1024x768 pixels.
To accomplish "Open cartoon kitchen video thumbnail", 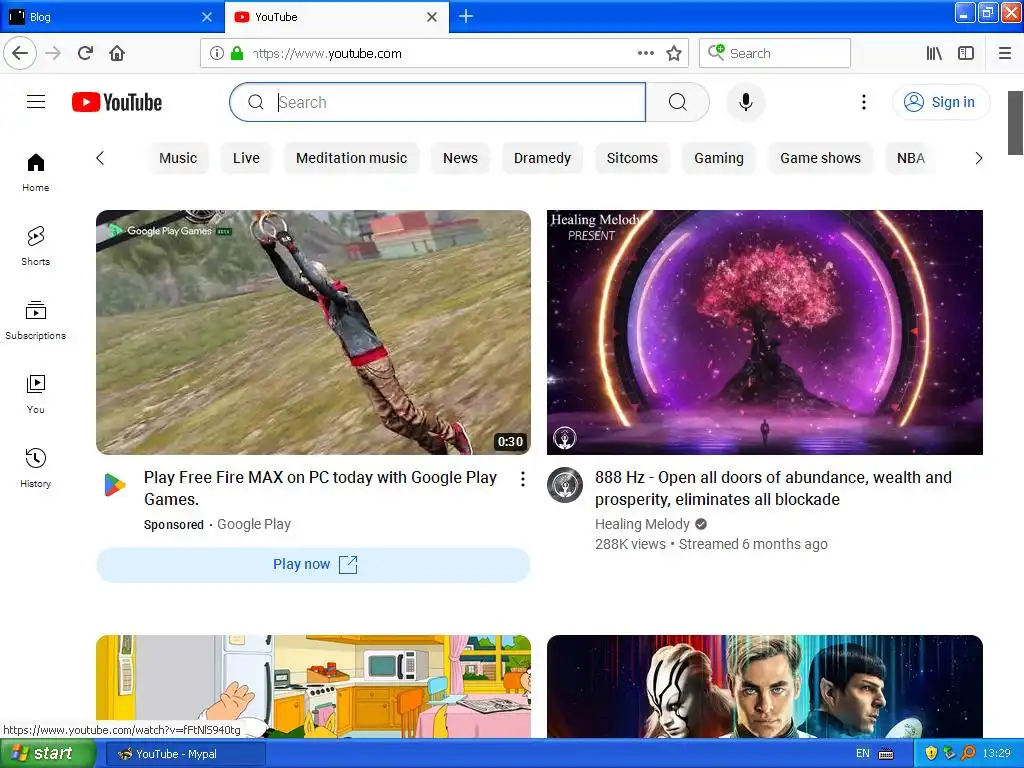I will pyautogui.click(x=313, y=686).
